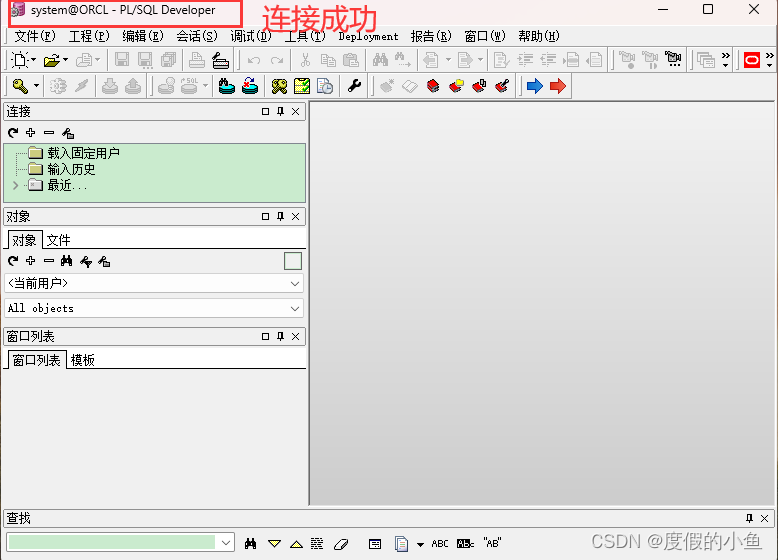Toggle the "AB" whole word search option

pos(492,544)
